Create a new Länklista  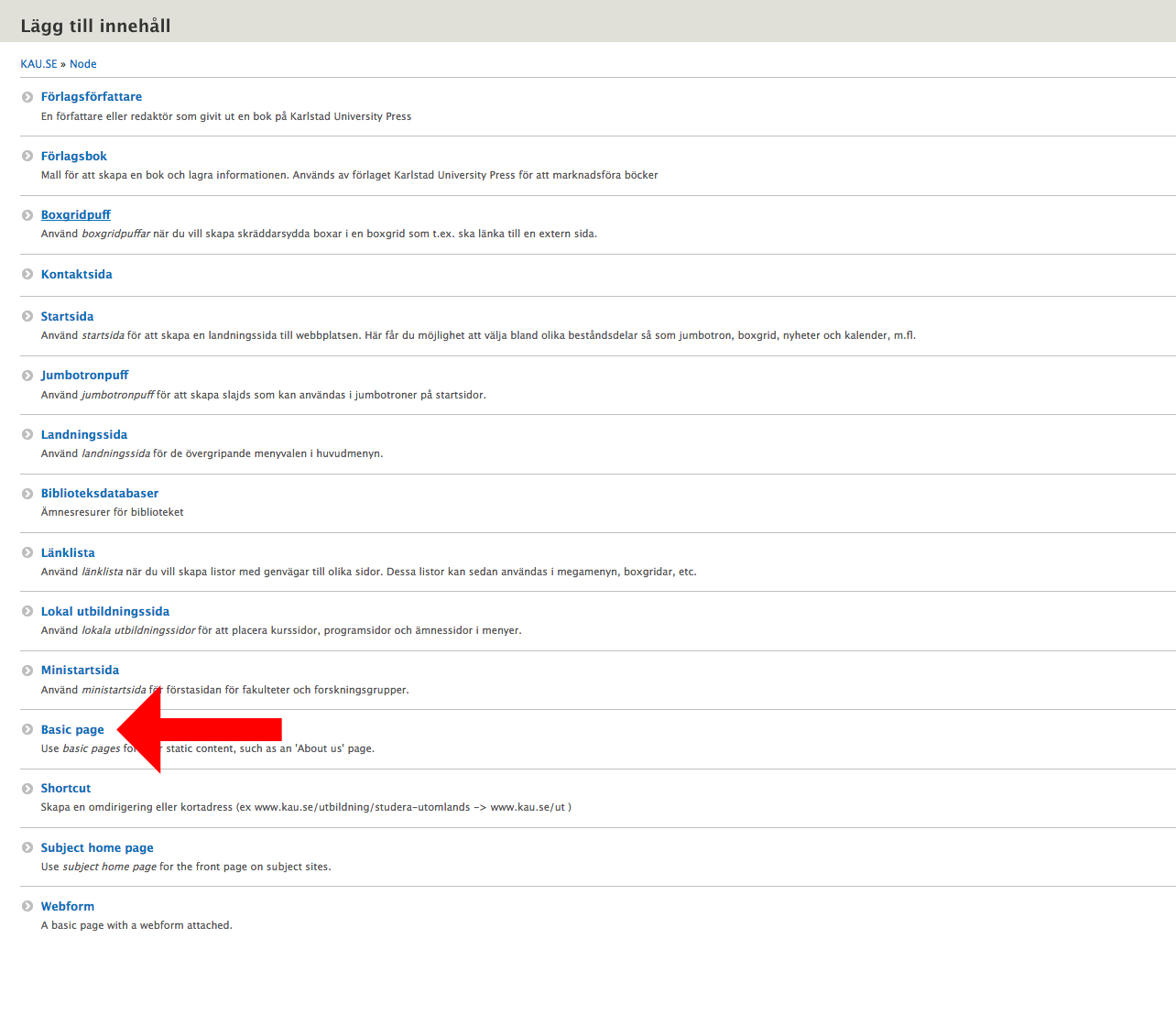click(68, 552)
